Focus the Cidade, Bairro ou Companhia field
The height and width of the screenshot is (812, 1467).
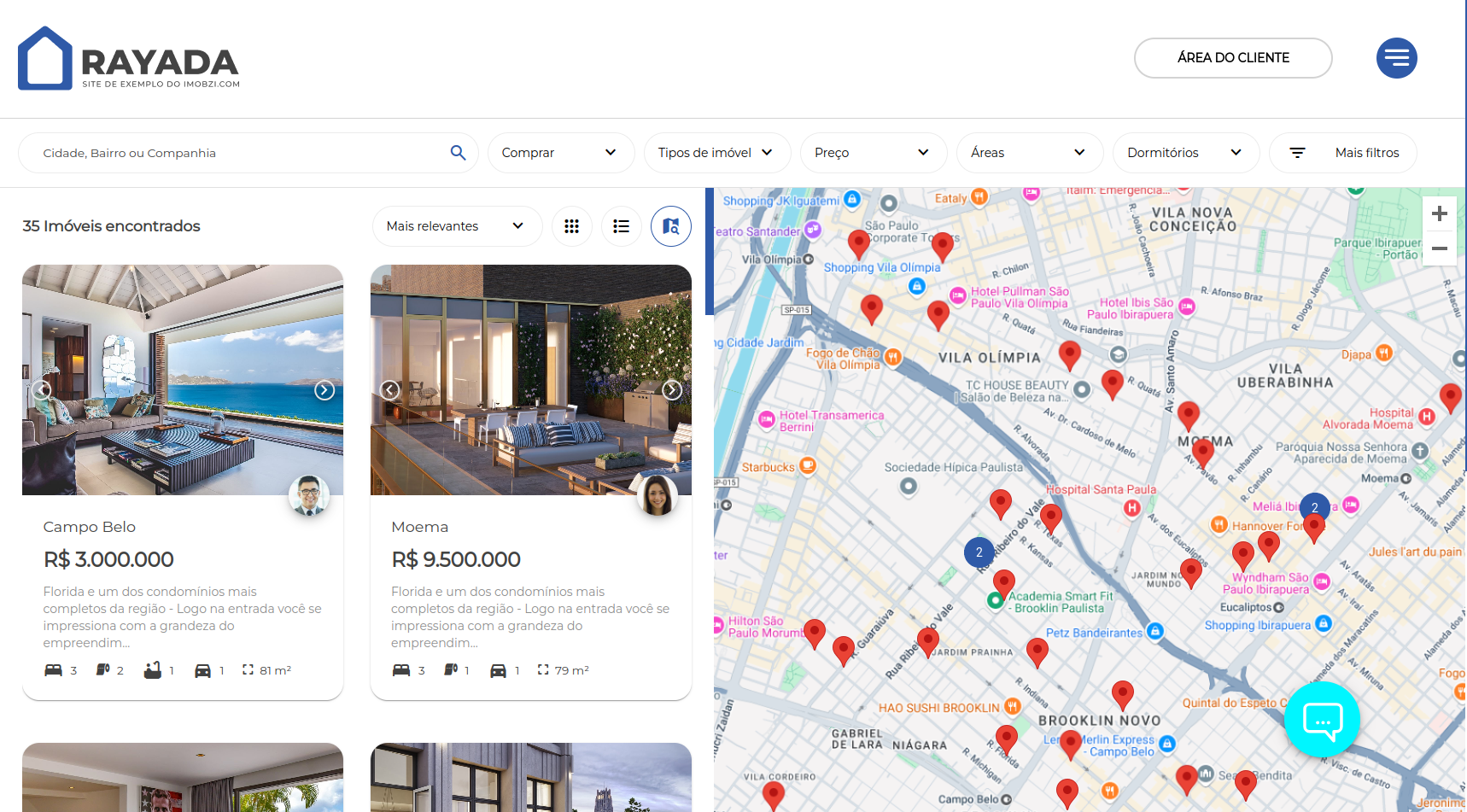pyautogui.click(x=248, y=153)
